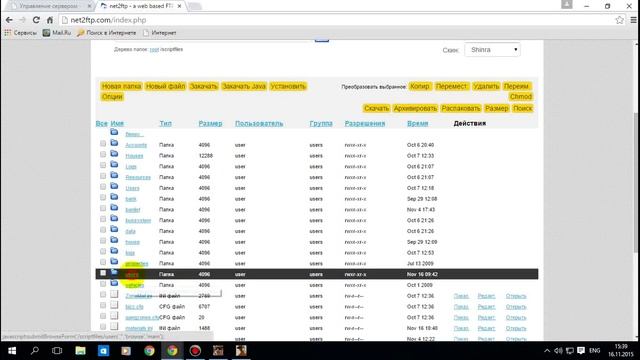Click the Скачать button
This screenshot has width=640, height=360.
[x=376, y=108]
